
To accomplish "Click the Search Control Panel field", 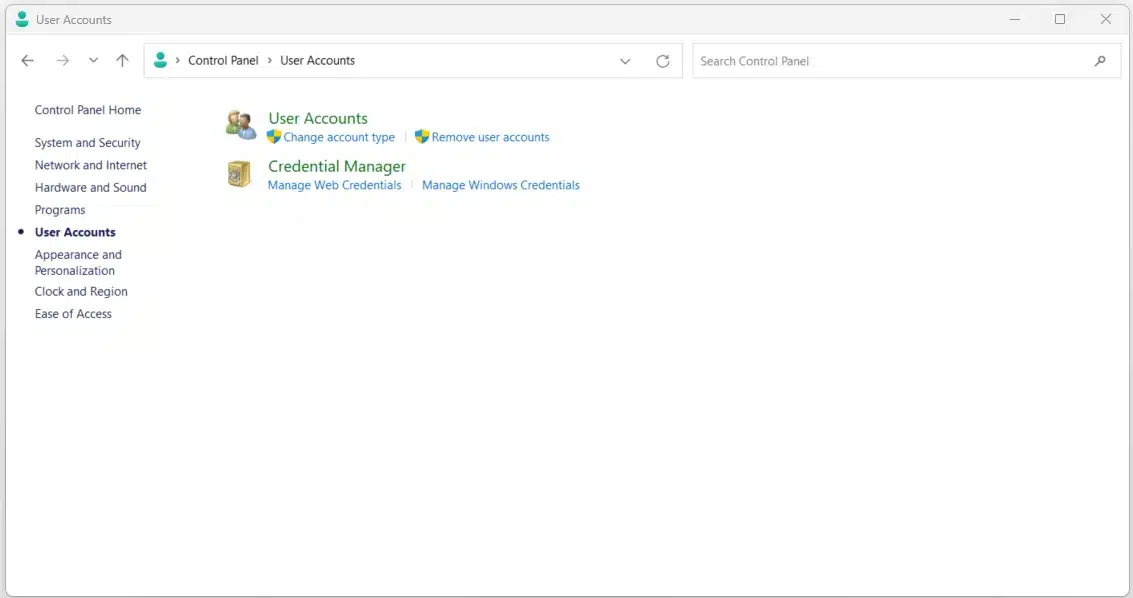I will [x=880, y=60].
